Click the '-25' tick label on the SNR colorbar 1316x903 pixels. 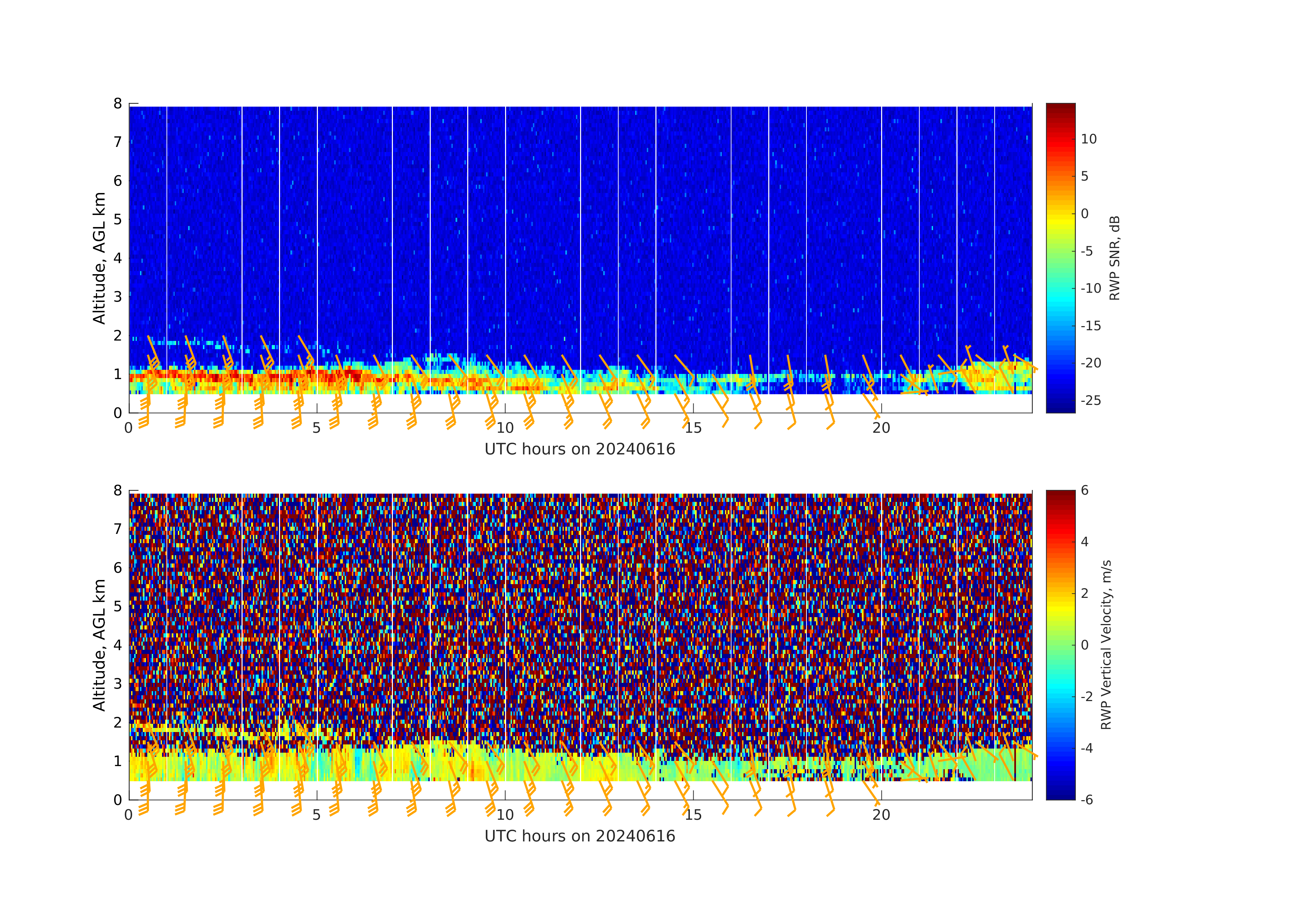(1091, 401)
